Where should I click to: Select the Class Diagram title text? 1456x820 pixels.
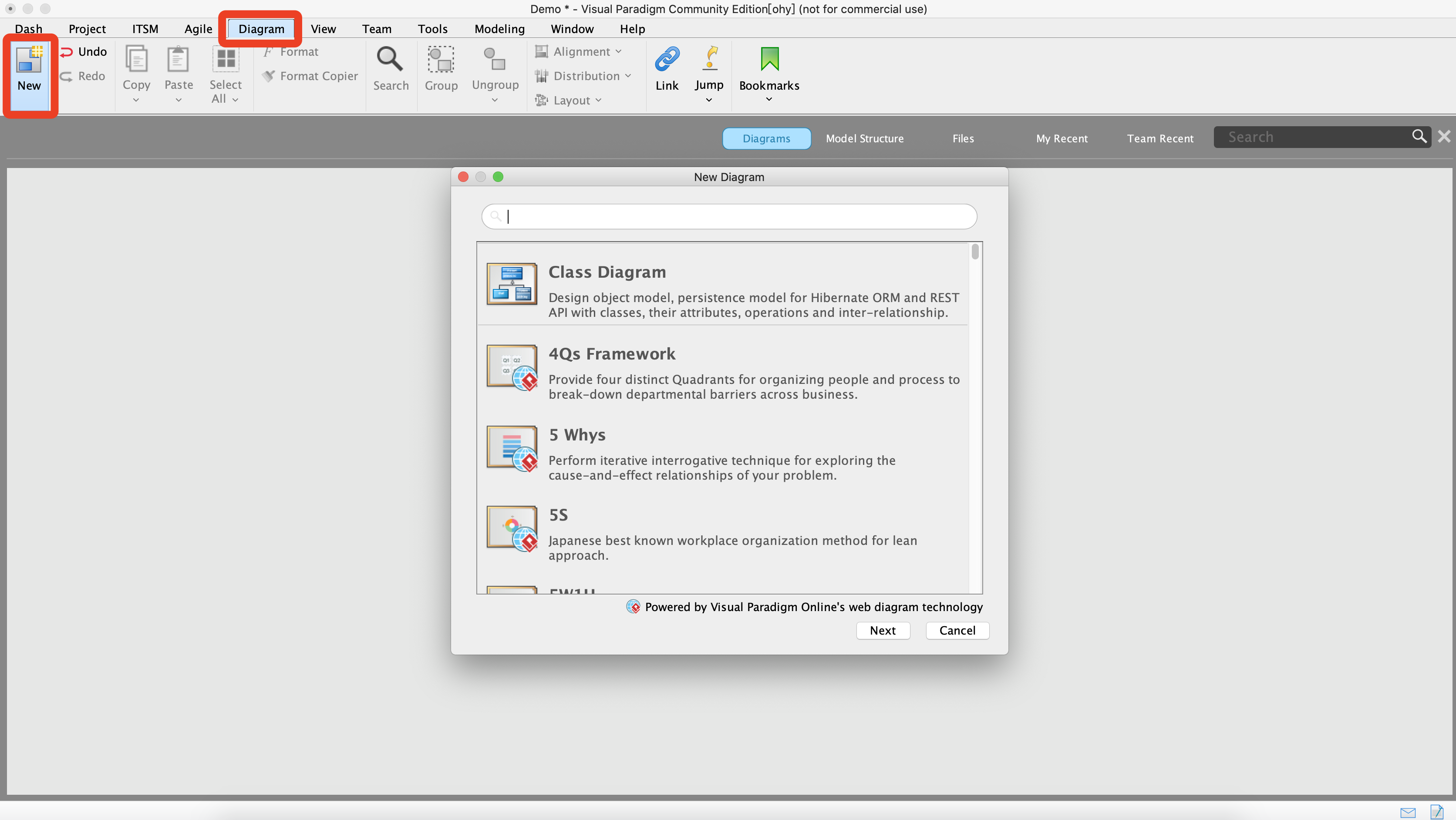tap(607, 272)
